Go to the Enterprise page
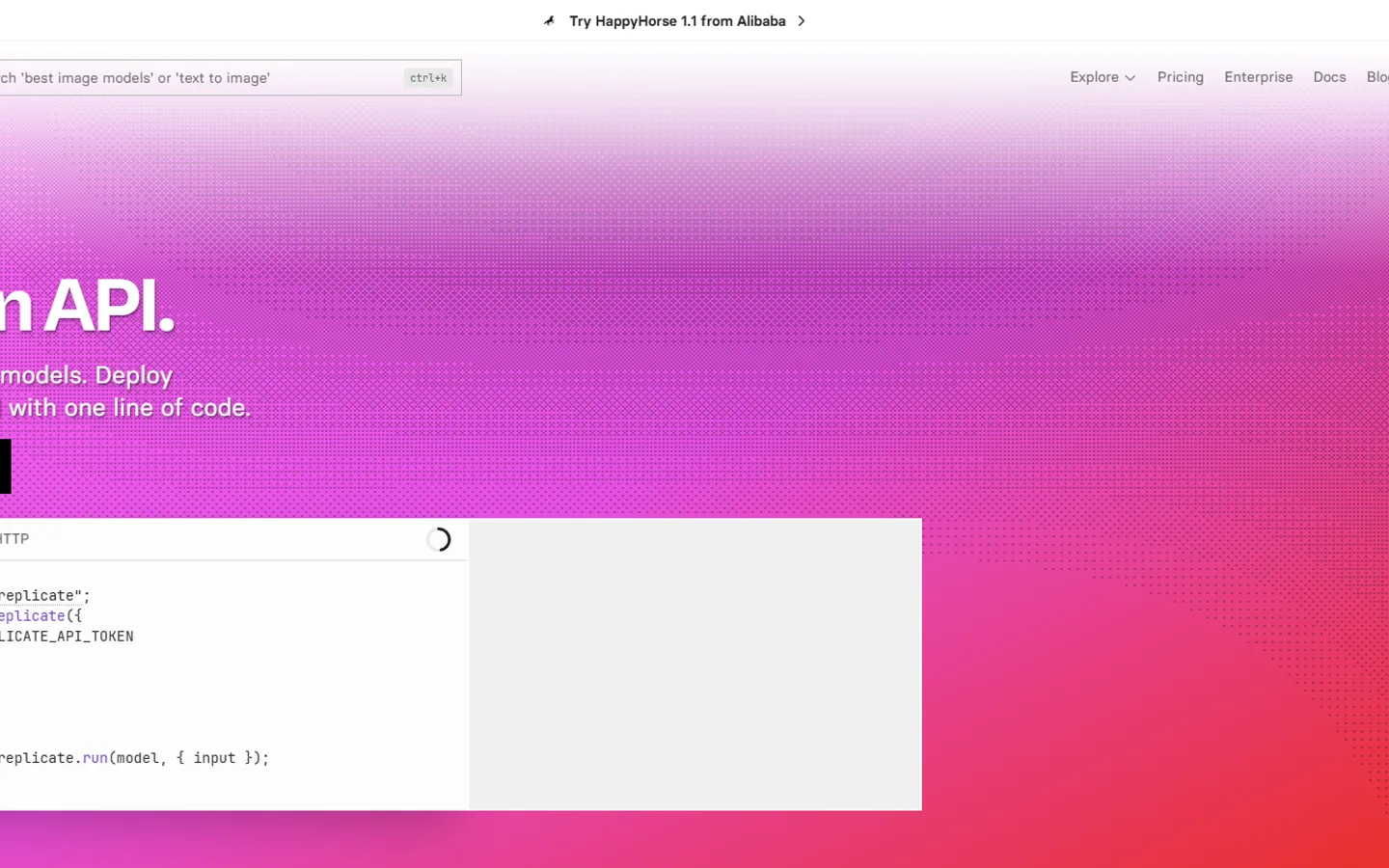This screenshot has height=868, width=1389. pyautogui.click(x=1258, y=77)
